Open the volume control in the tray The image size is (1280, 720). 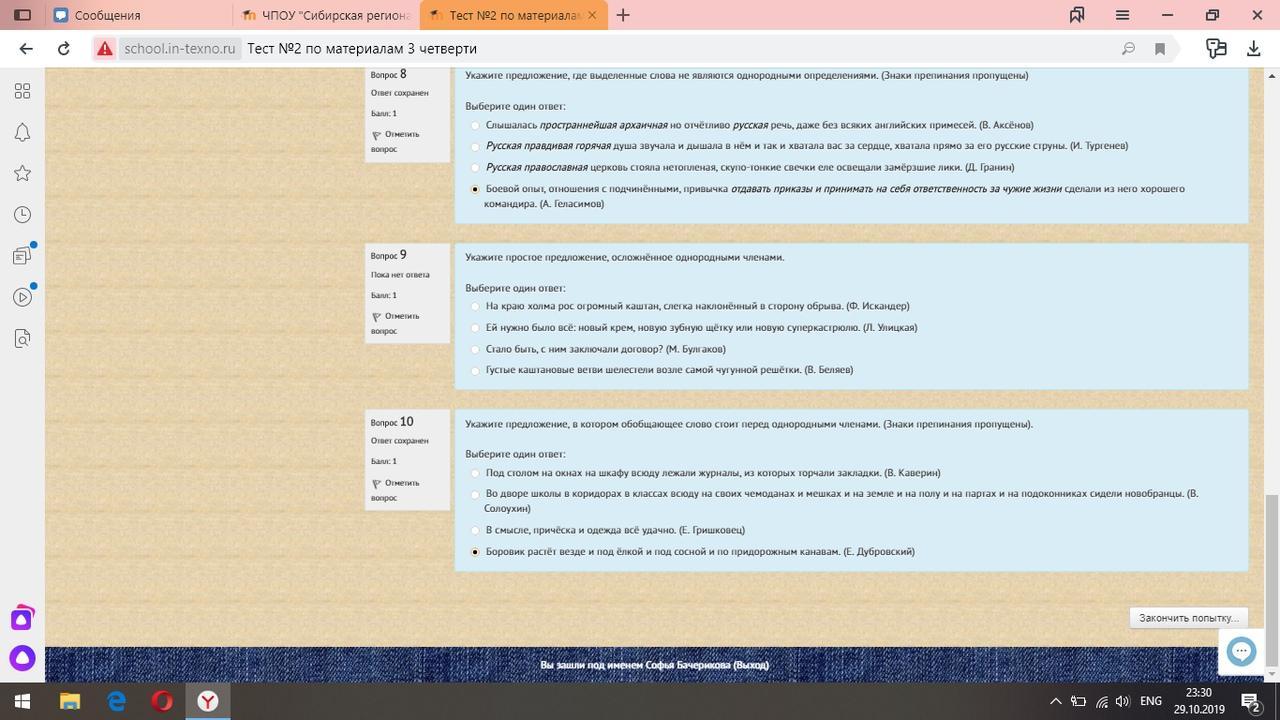pos(1122,701)
